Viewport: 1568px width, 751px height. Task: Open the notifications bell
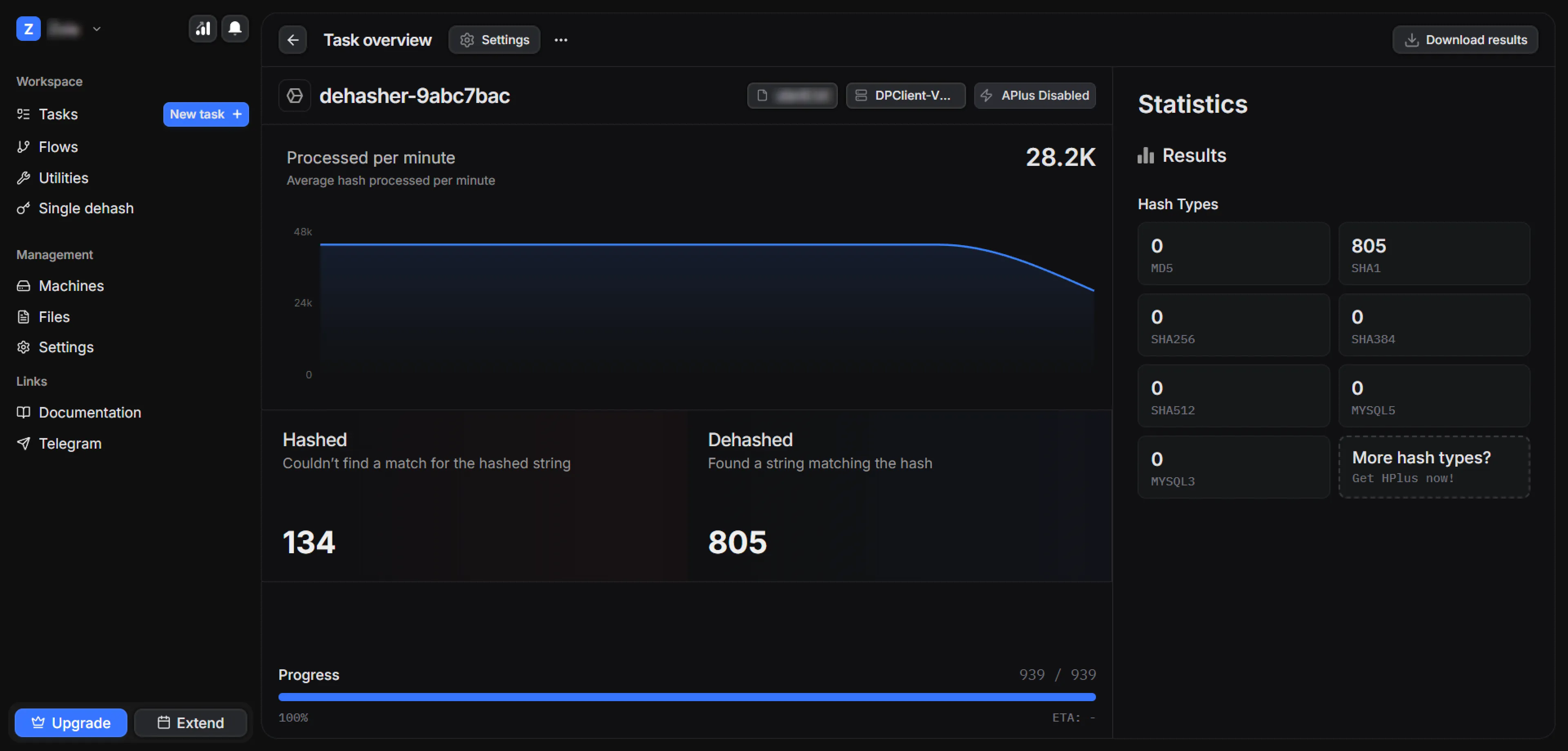235,29
